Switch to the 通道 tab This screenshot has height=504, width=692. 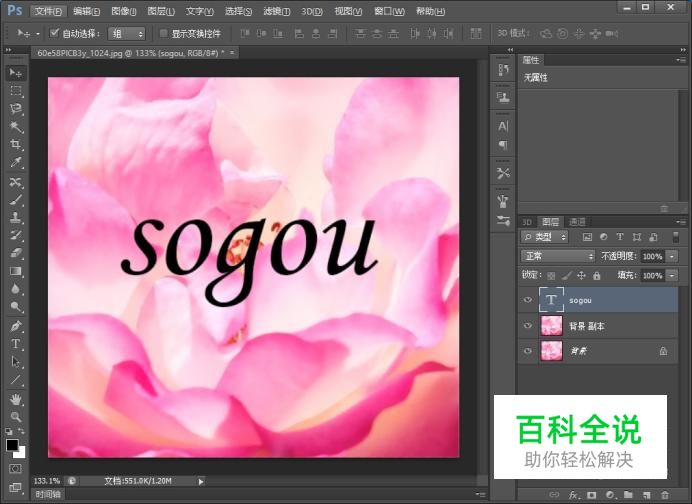[x=577, y=222]
